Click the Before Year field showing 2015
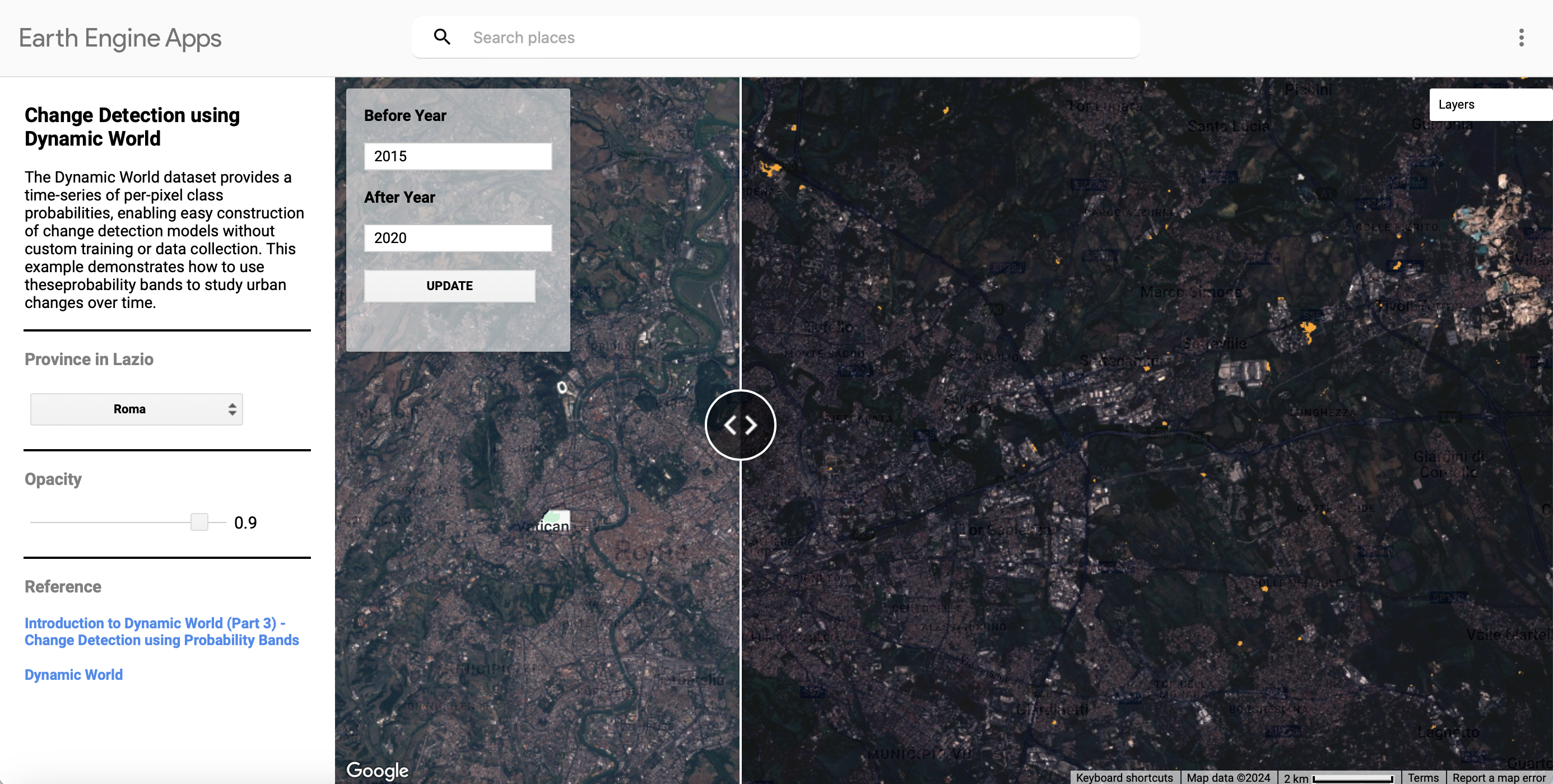The height and width of the screenshot is (784, 1553). (x=458, y=156)
